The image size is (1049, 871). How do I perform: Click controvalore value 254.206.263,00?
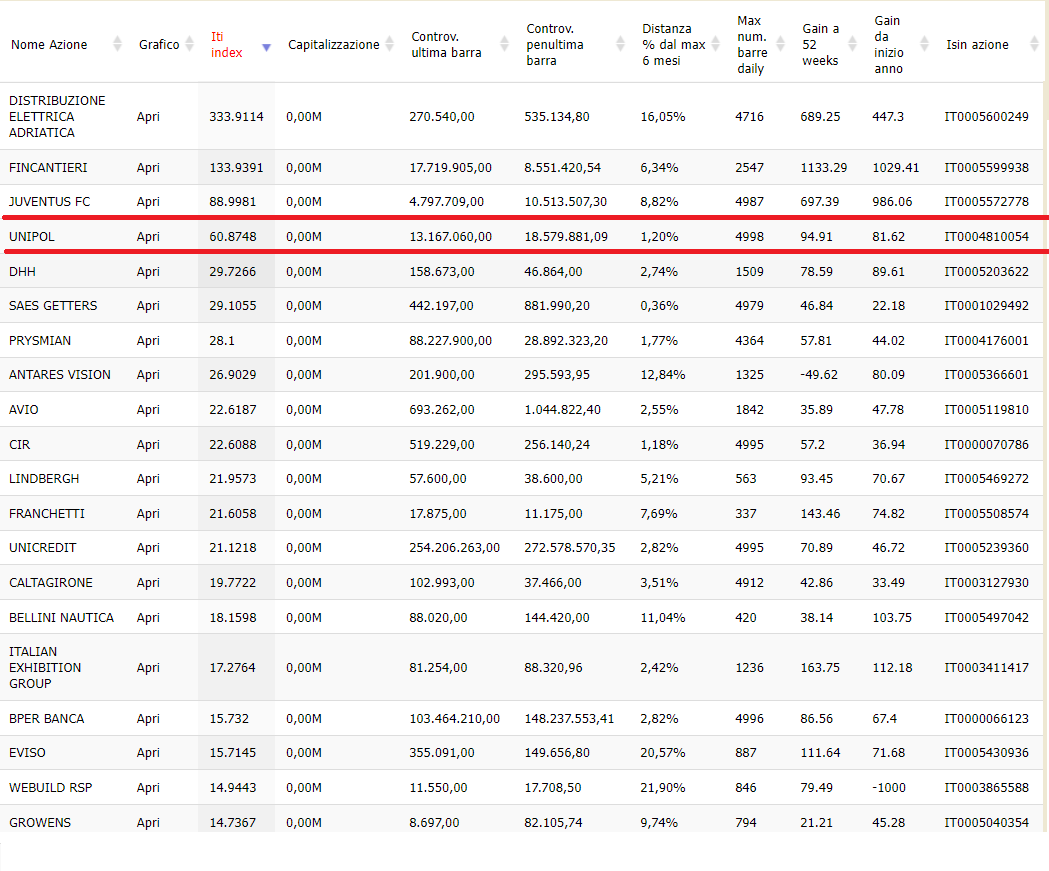click(x=454, y=547)
